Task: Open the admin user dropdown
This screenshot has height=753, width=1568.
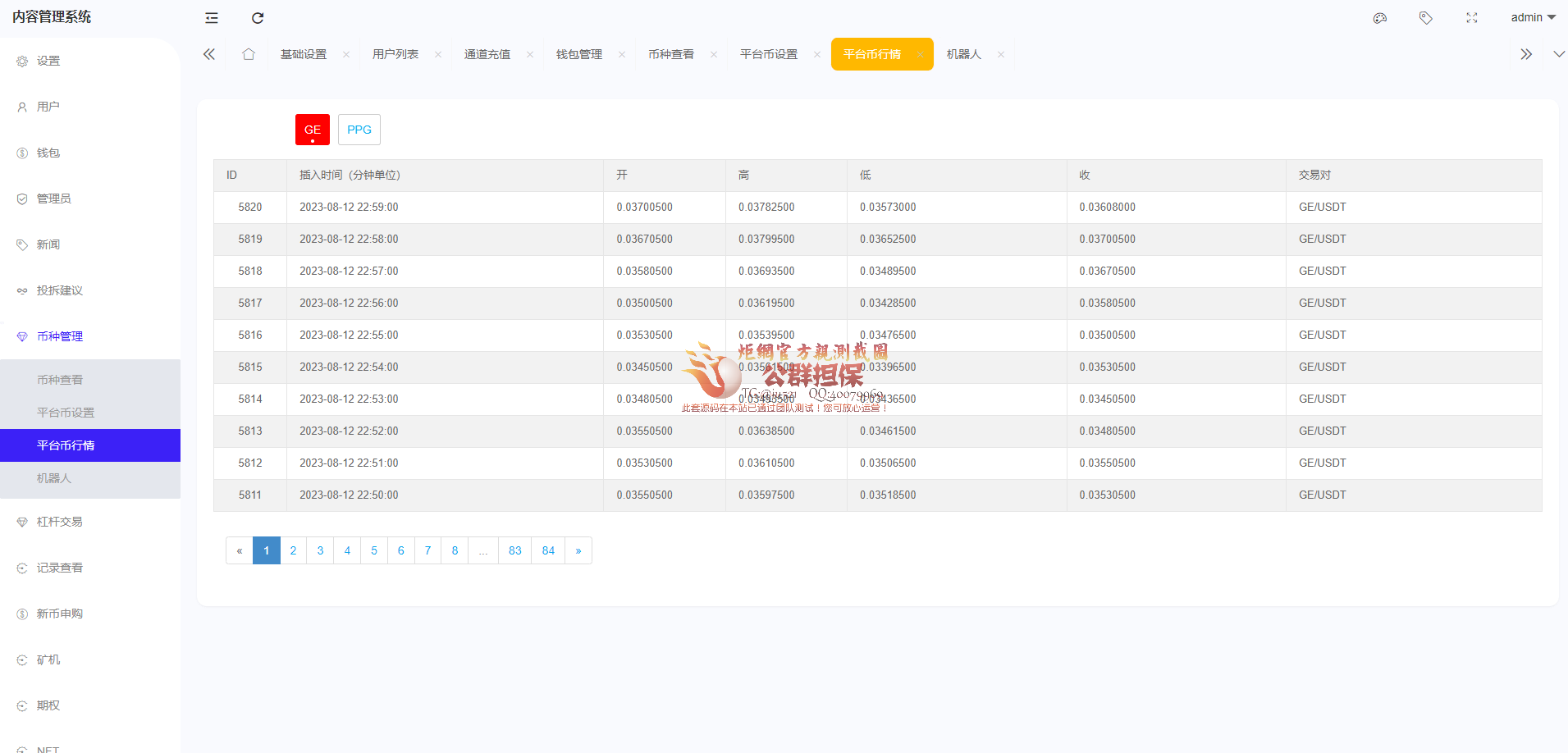Action: coord(1534,17)
